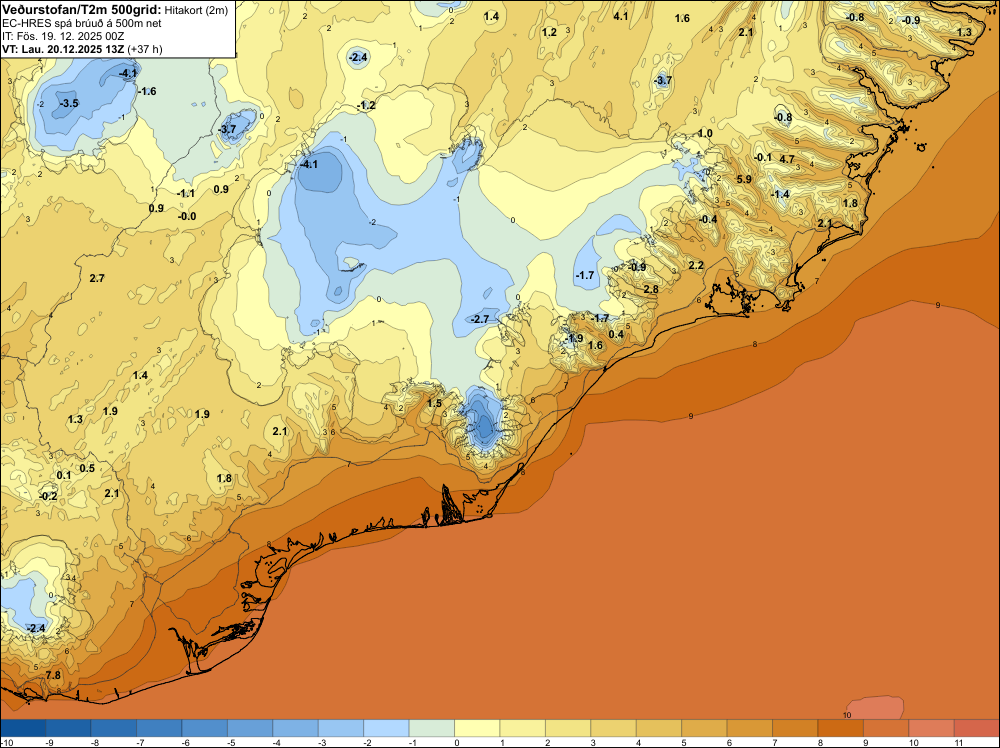This screenshot has width=1000, height=748.
Task: Click the legend scale label "11"
Action: 959,742
